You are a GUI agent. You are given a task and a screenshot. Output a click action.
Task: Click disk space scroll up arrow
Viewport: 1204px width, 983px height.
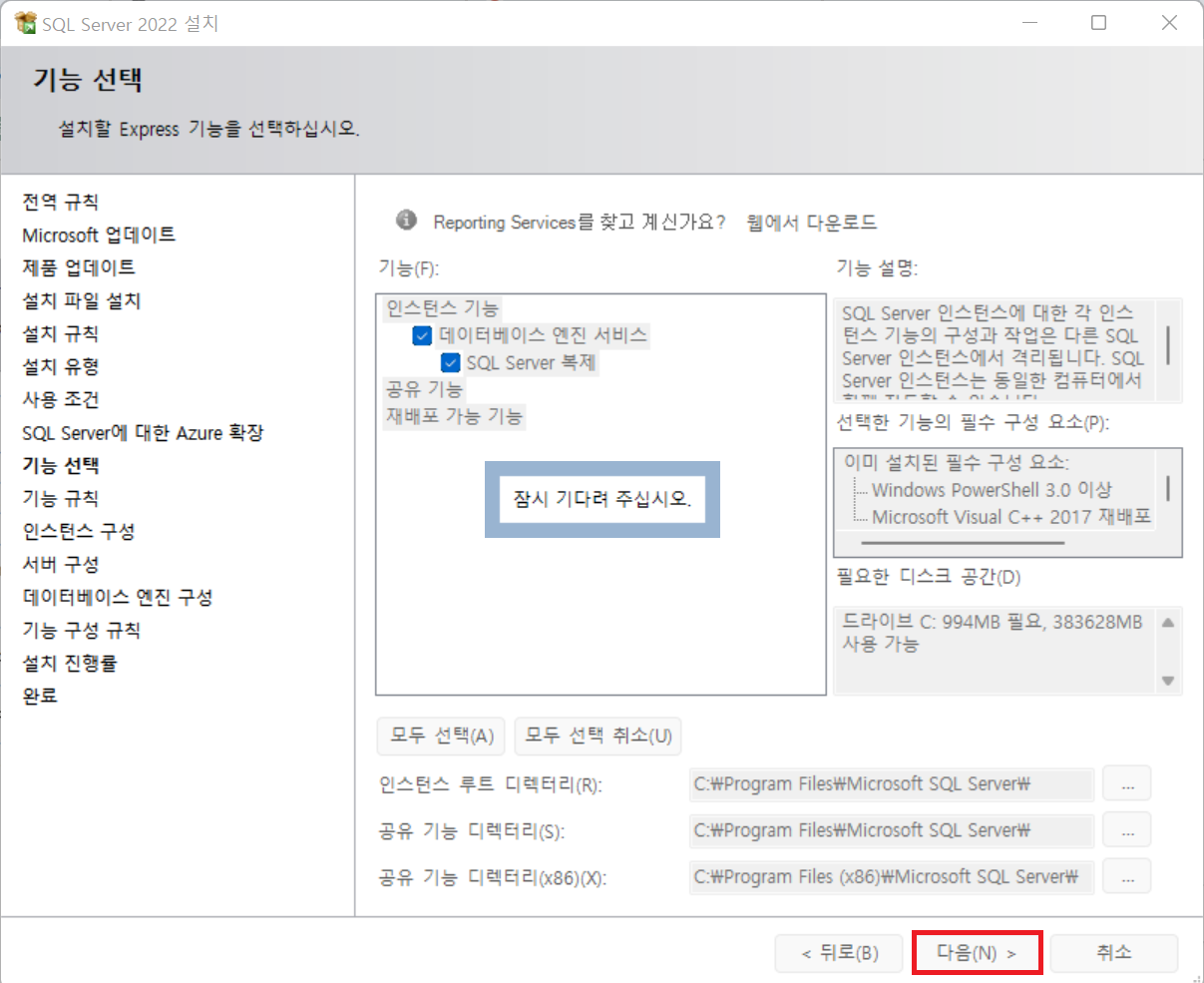pyautogui.click(x=1168, y=622)
